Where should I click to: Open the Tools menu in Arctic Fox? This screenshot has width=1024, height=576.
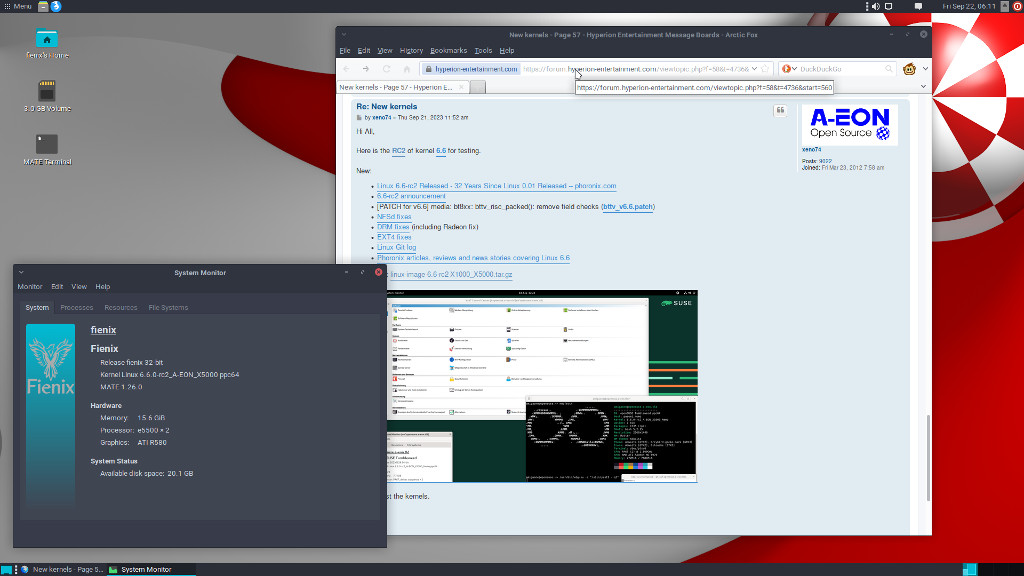[483, 50]
